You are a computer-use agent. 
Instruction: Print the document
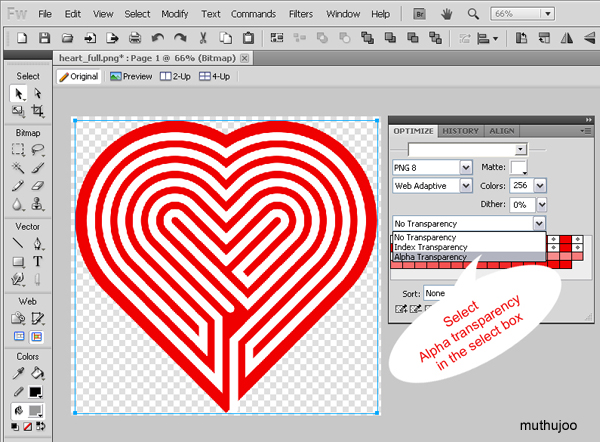tap(135, 38)
